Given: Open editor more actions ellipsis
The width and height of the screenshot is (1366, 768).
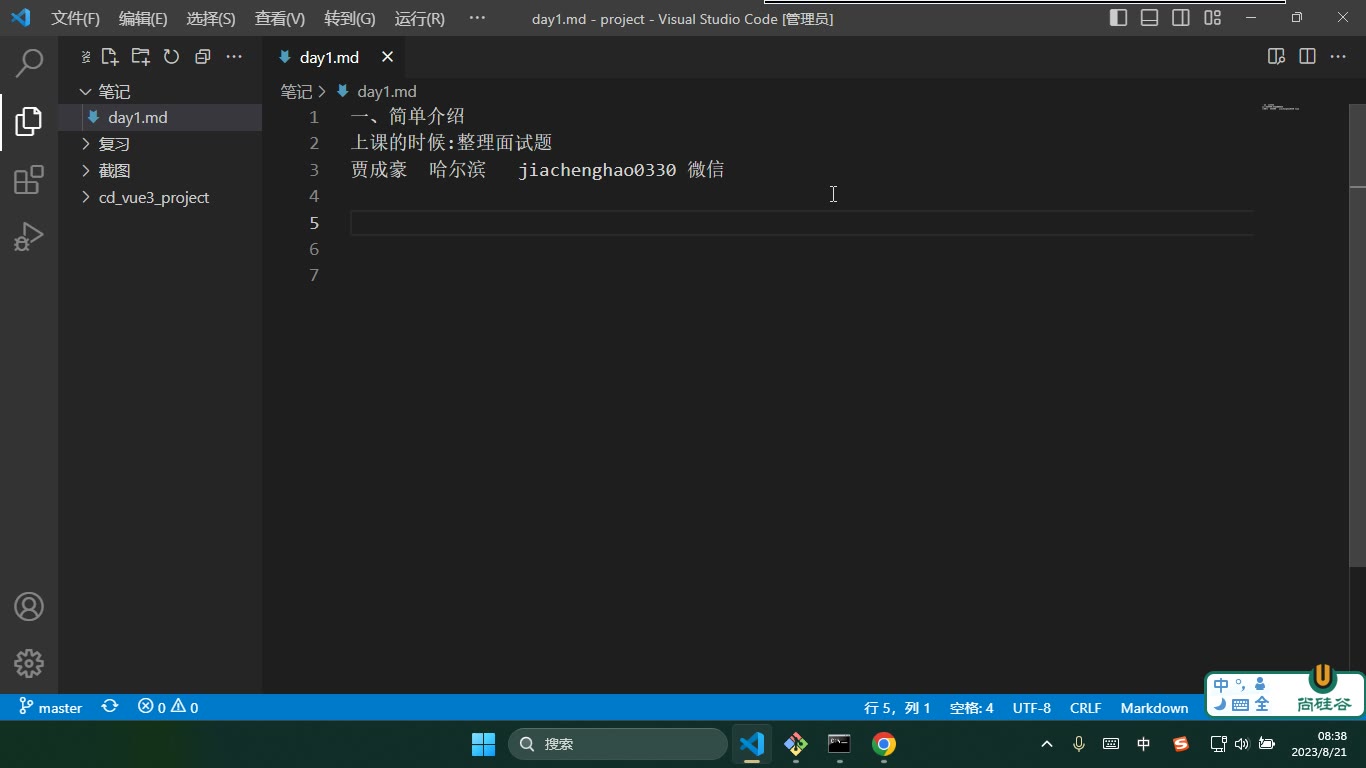Looking at the screenshot, I should (1338, 57).
